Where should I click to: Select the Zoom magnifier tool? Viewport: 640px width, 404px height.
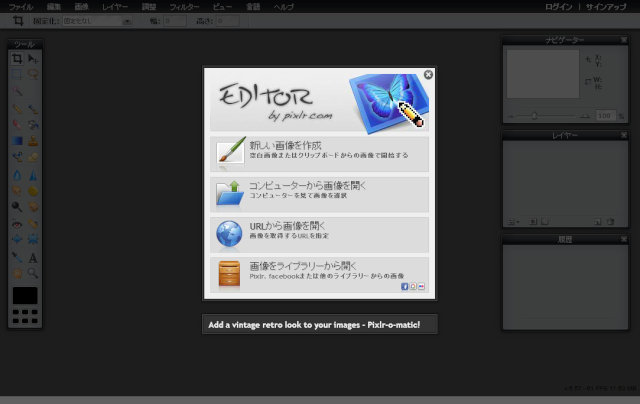point(33,273)
